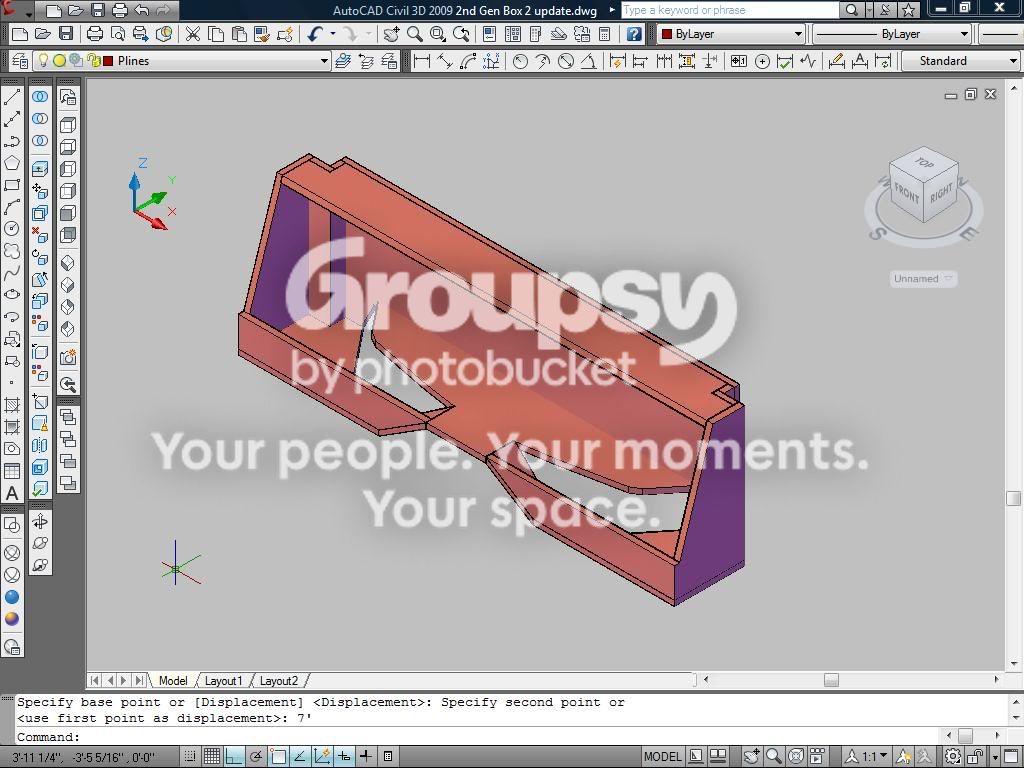
Task: Open the Named Views icon
Action: [x=68, y=97]
